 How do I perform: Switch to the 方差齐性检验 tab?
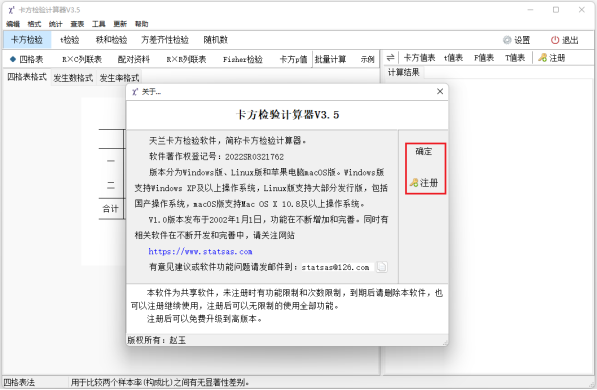coord(165,40)
